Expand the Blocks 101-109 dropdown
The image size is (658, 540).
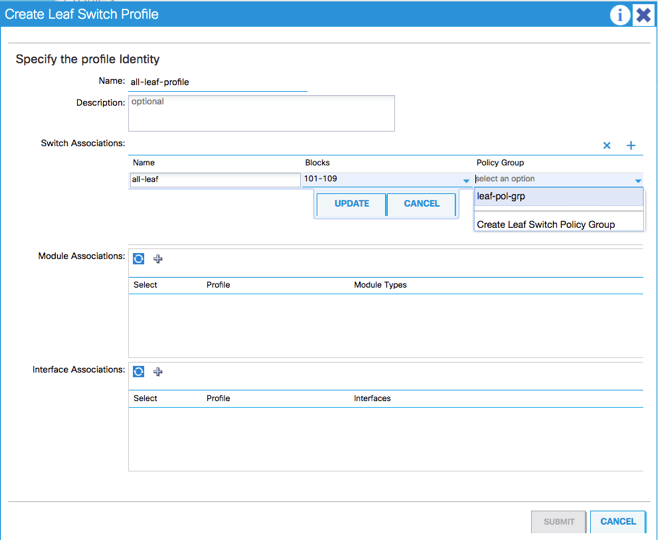click(466, 181)
